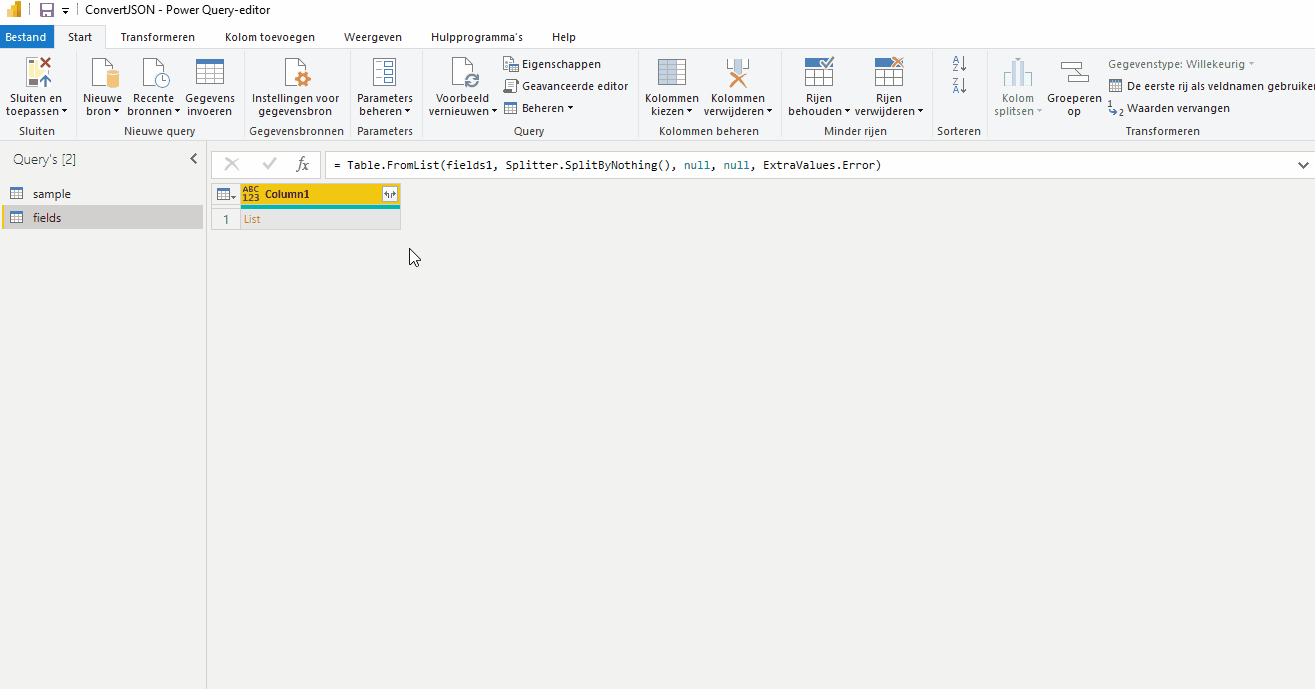The image size is (1315, 689).
Task: Click the Rijen verwijderen icon
Action: coord(889,73)
